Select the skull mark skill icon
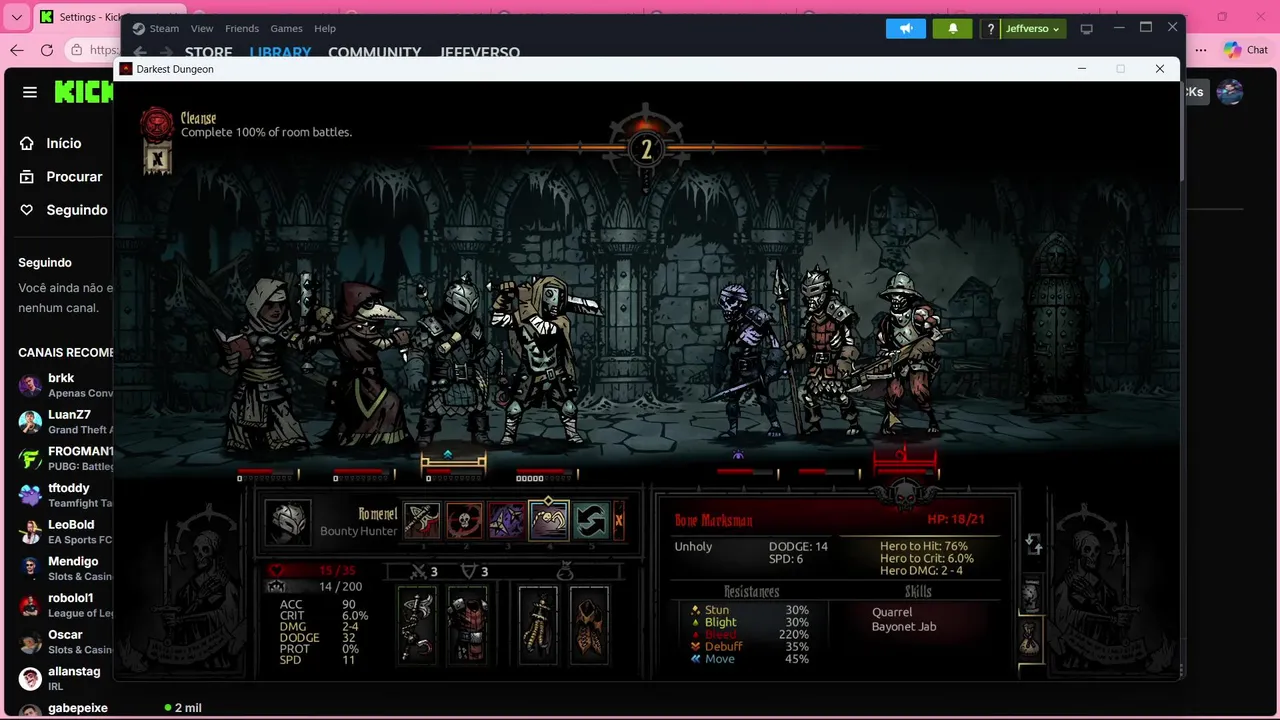The height and width of the screenshot is (720, 1280). [464, 521]
